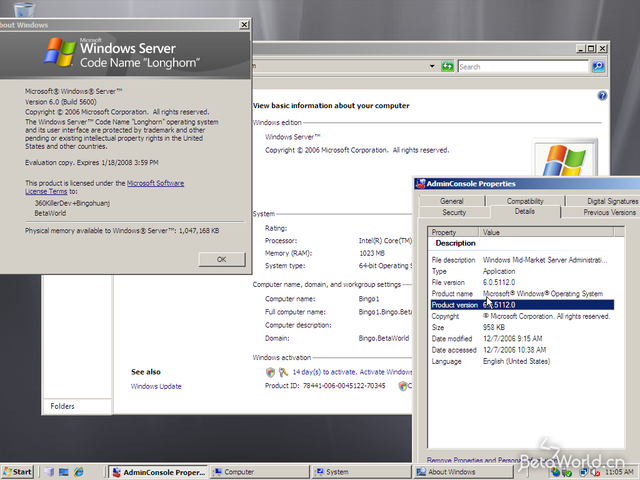Click the Property column header
Viewport: 640px width, 480px height.
pos(453,232)
